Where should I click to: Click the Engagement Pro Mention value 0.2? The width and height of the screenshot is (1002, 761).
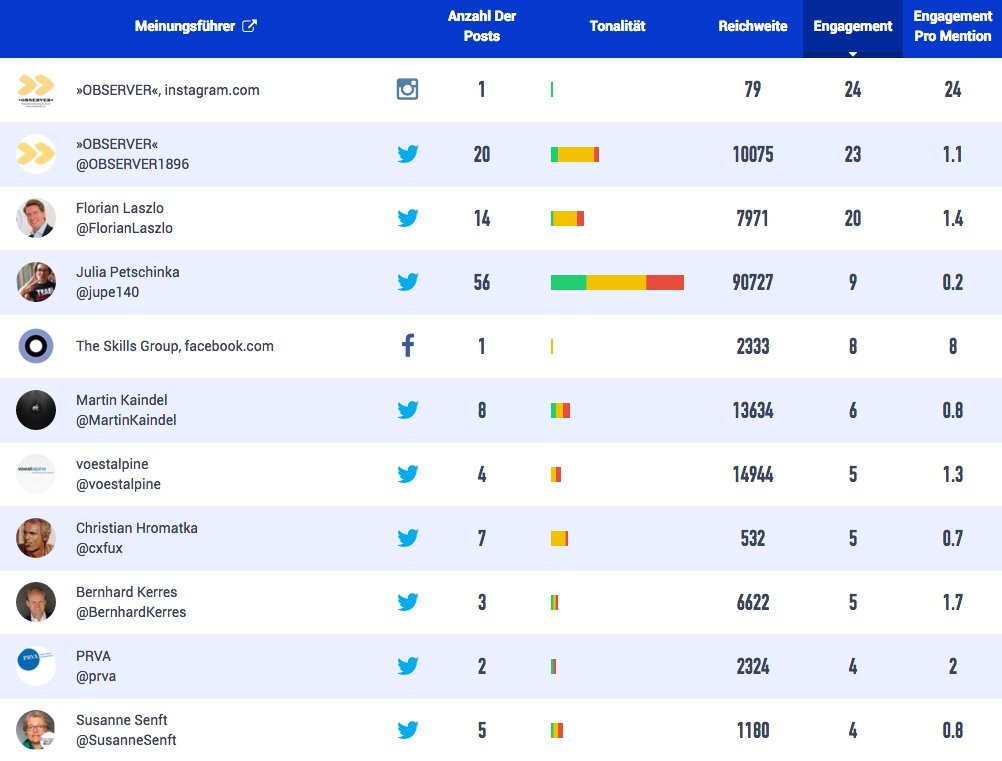click(952, 282)
